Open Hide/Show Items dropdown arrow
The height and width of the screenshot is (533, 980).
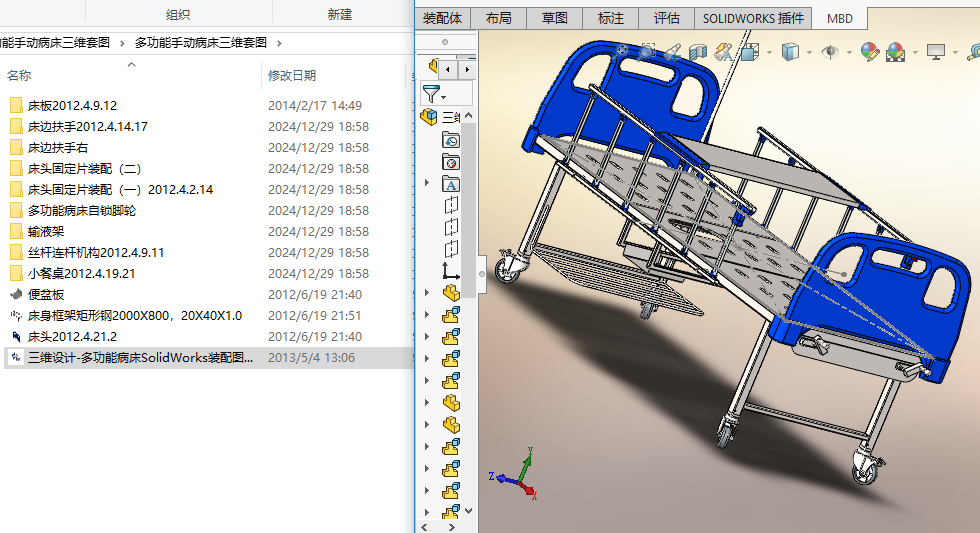(x=849, y=52)
